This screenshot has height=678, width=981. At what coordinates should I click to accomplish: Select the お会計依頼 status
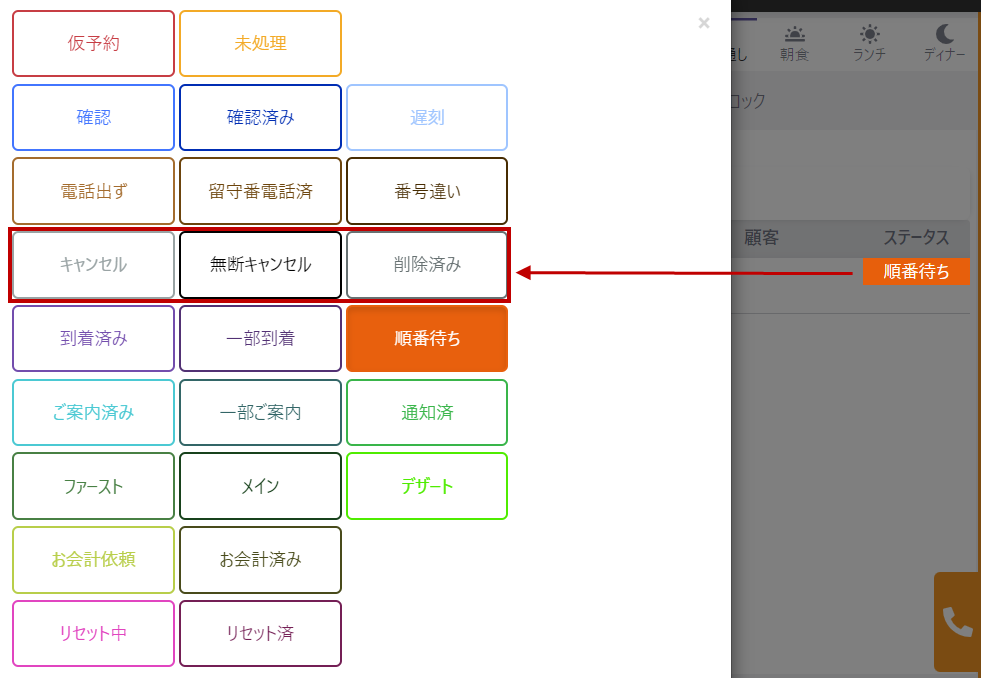point(93,560)
